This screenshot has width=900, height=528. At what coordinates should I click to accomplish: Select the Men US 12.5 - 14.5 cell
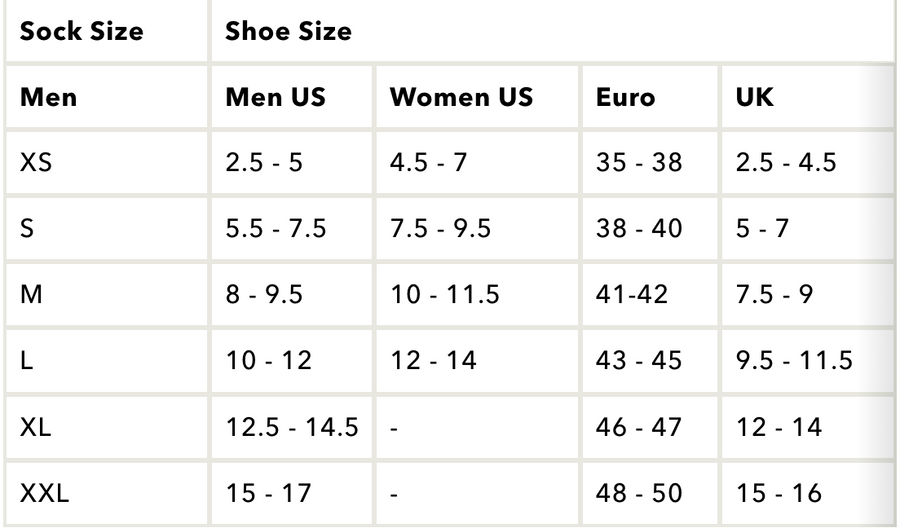292,427
